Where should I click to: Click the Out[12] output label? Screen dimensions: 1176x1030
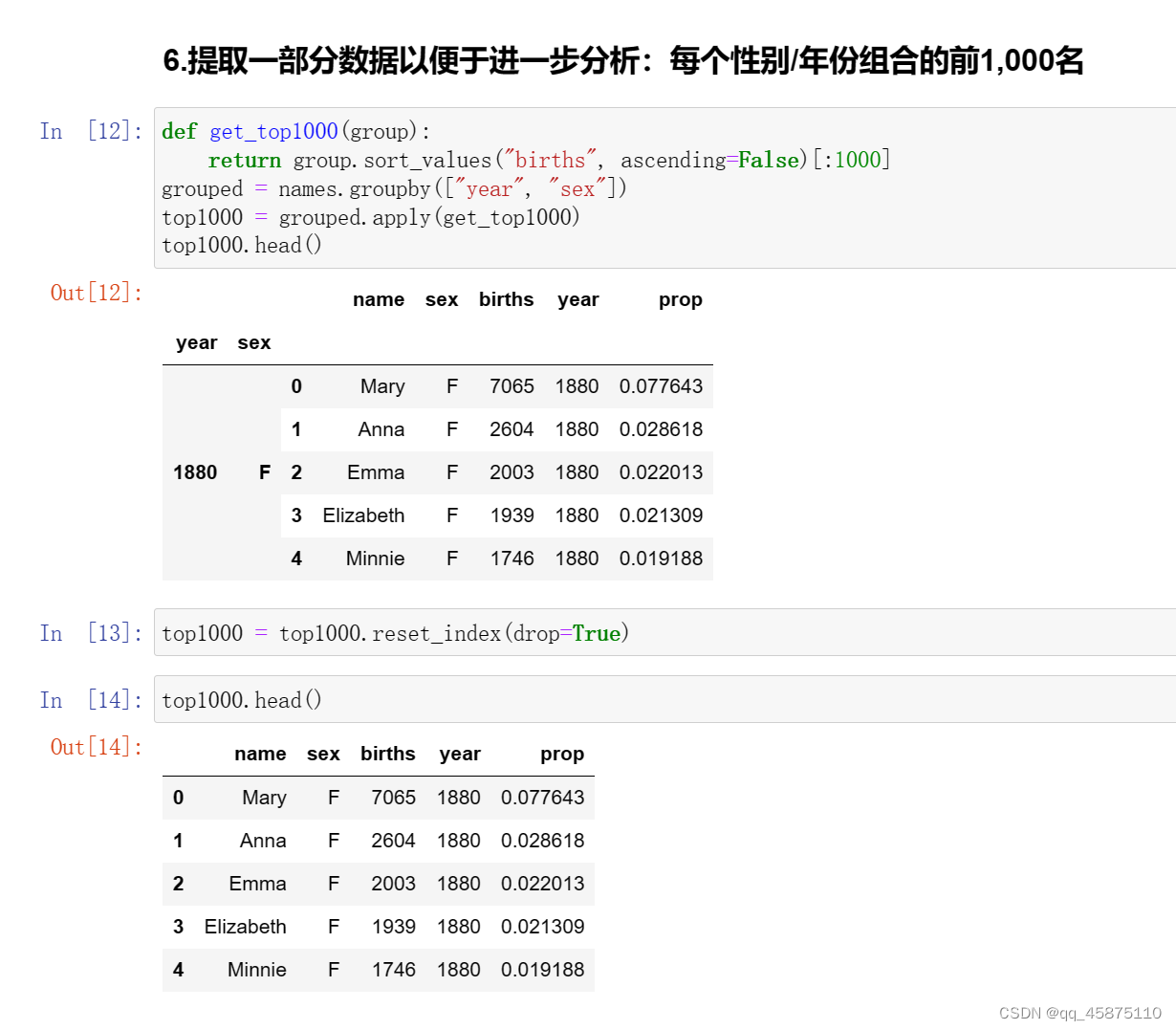tap(96, 293)
